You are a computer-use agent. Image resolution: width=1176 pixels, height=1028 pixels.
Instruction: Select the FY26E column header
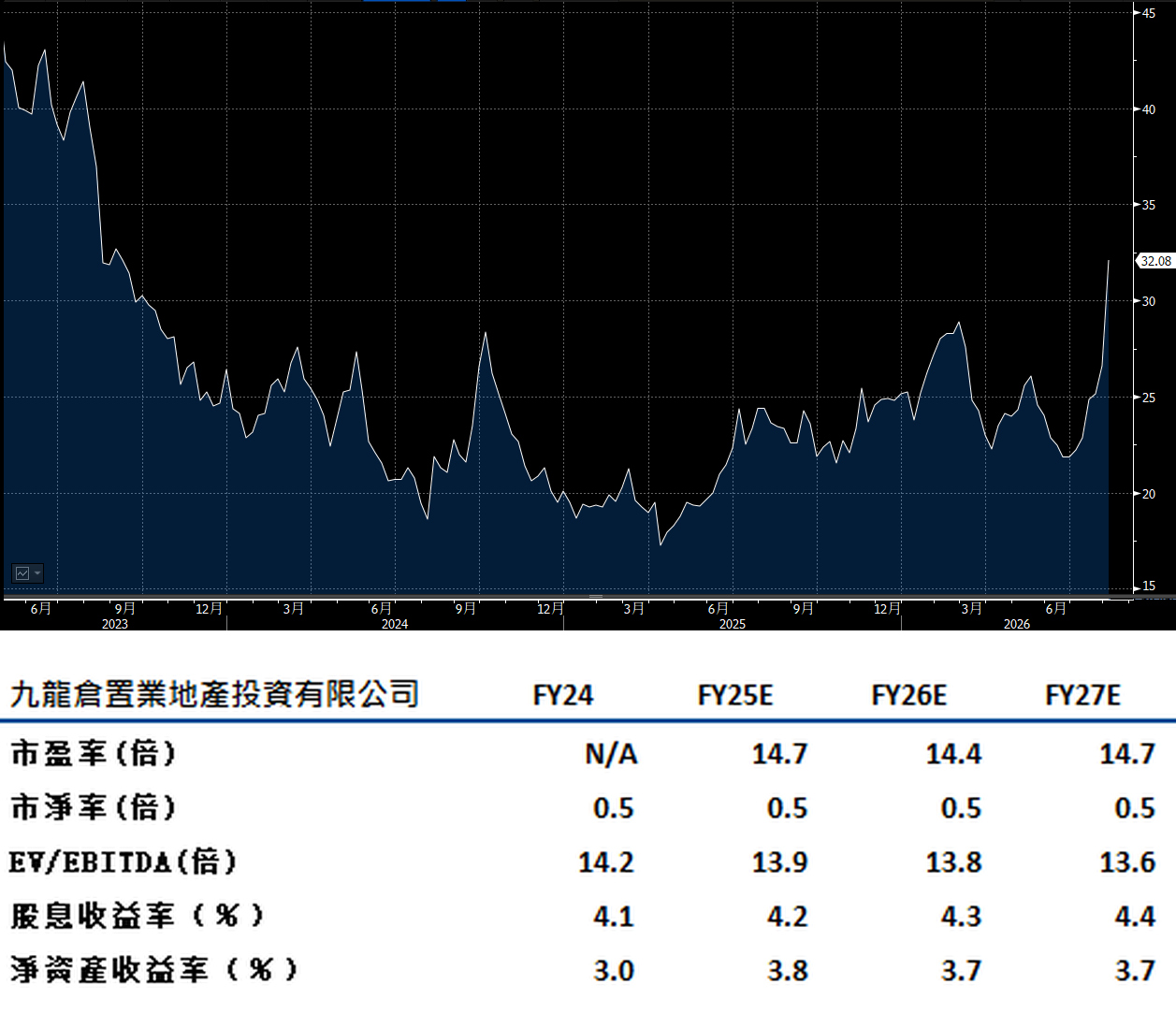909,695
